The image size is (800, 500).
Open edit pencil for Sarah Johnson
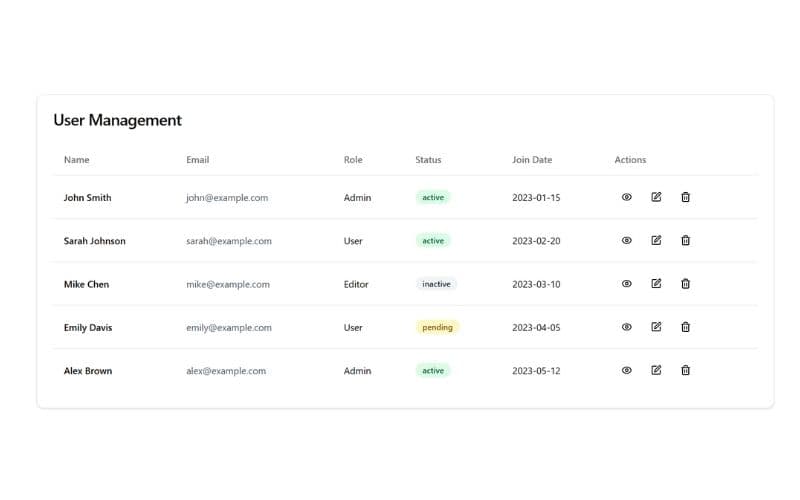click(656, 240)
